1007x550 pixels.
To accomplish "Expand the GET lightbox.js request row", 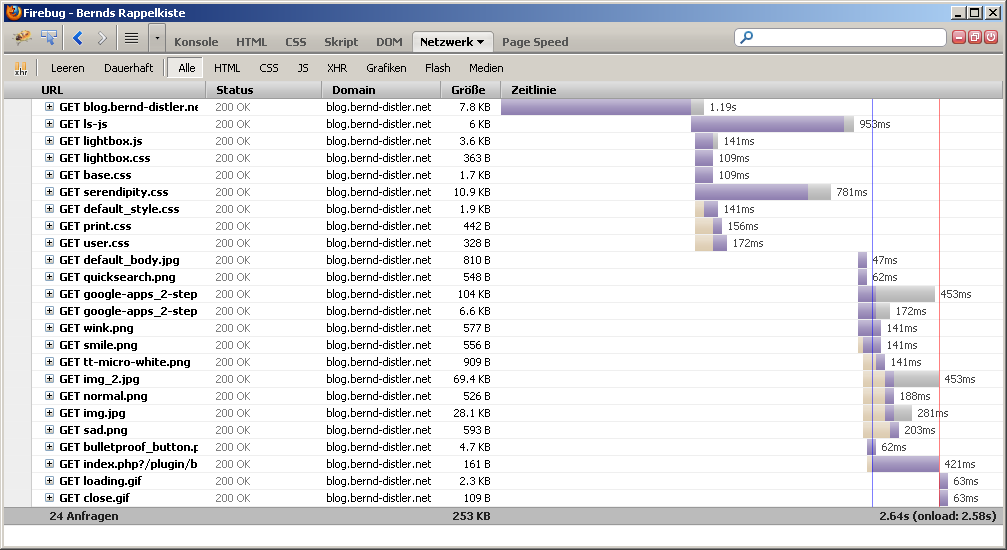I will pos(49,141).
